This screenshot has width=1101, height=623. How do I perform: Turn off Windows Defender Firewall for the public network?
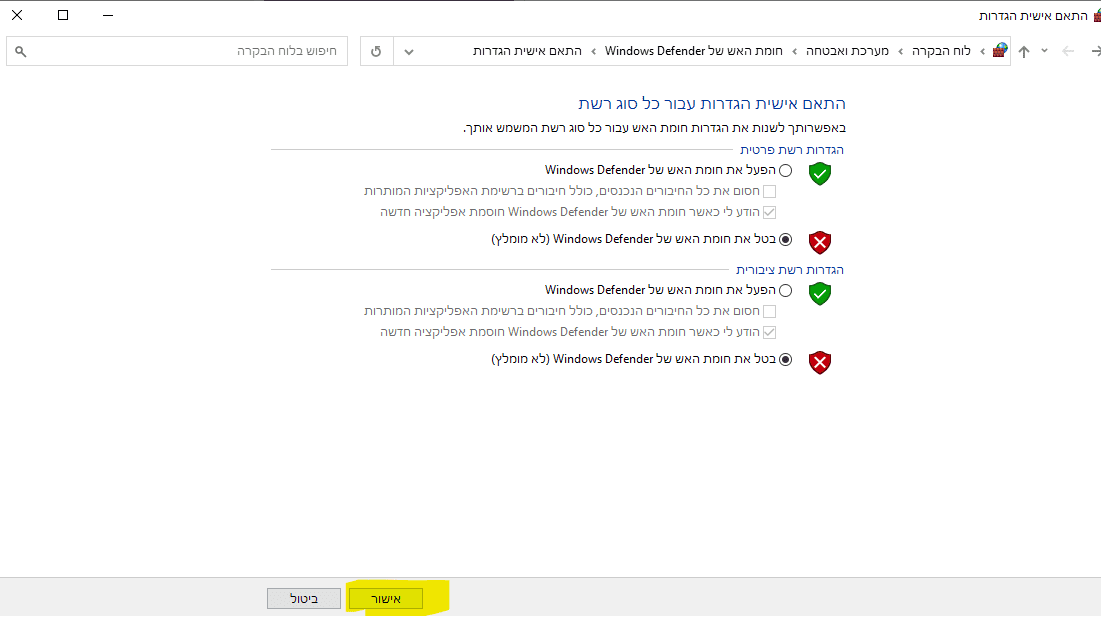point(785,360)
